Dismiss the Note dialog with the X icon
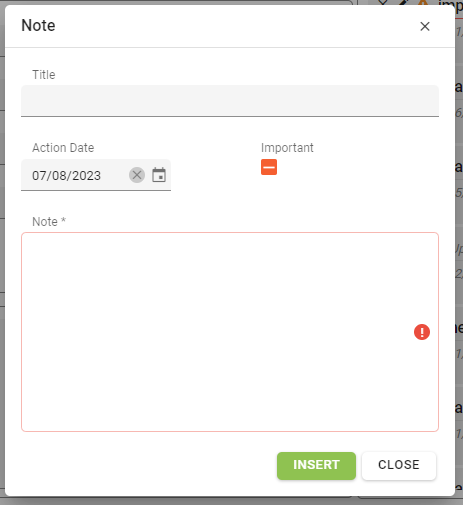The width and height of the screenshot is (463, 505). [x=425, y=26]
